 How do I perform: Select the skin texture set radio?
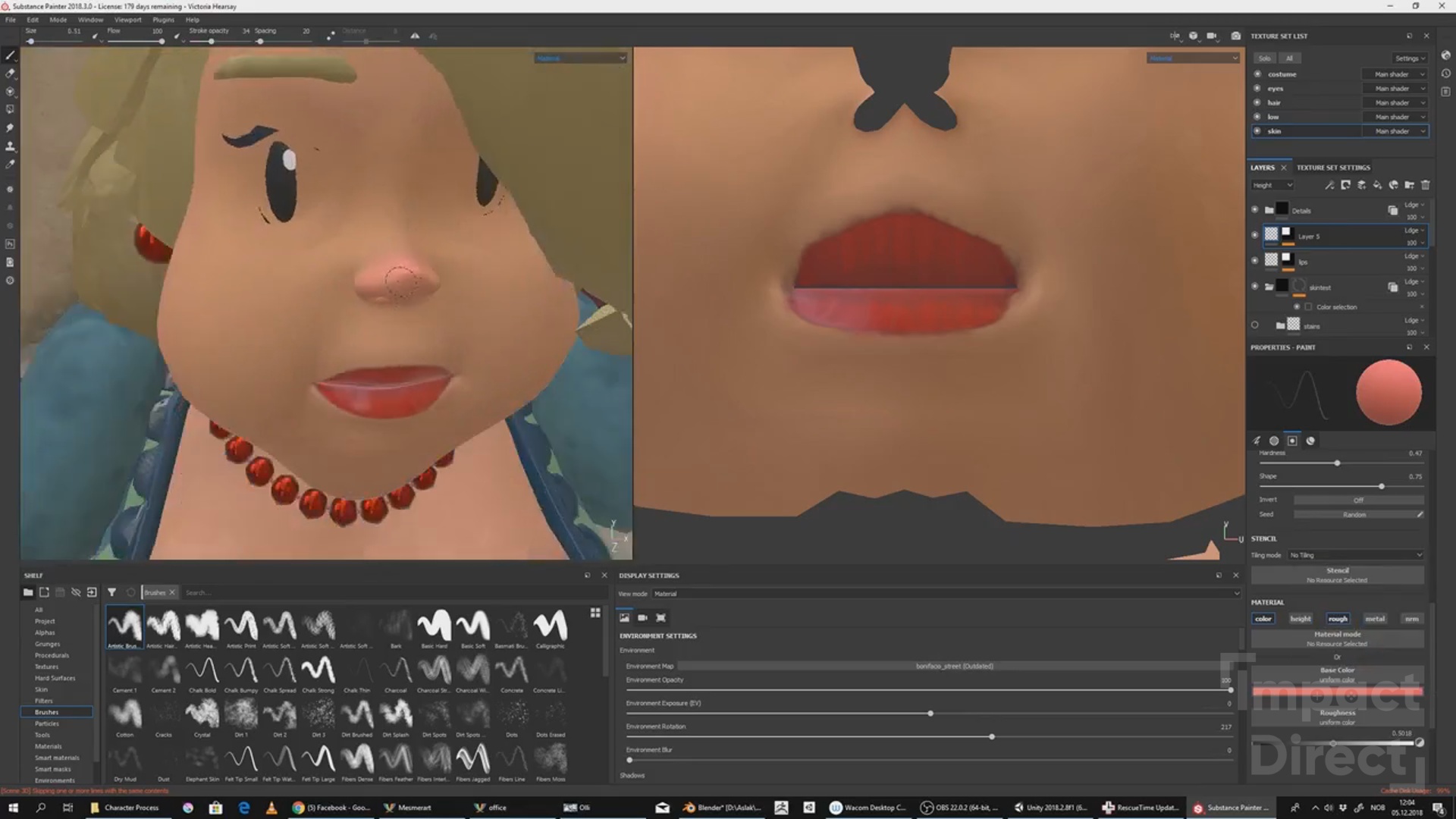tap(1257, 131)
